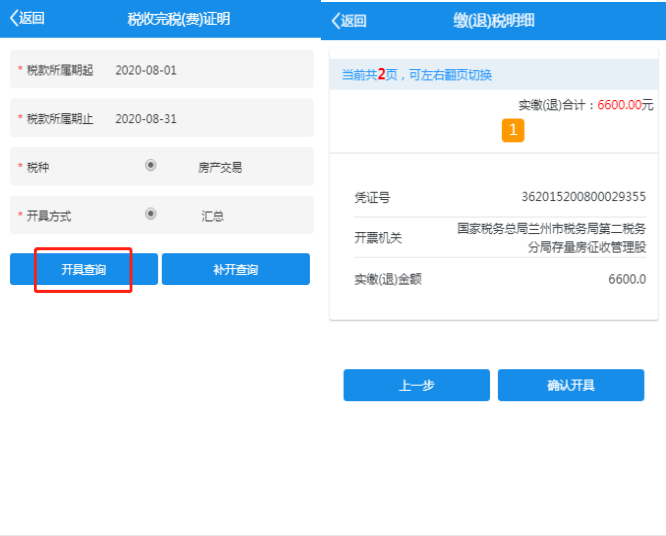This screenshot has height=536, width=666.
Task: Click the 实缴(退)金额 value 6600.0
Action: (x=627, y=279)
